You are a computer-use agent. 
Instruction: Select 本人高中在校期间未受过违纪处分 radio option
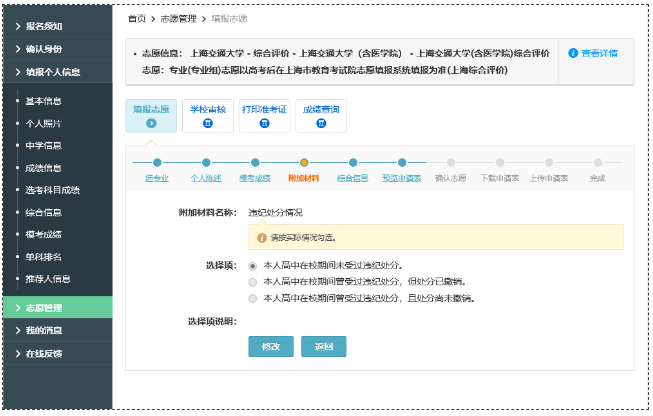[x=252, y=266]
